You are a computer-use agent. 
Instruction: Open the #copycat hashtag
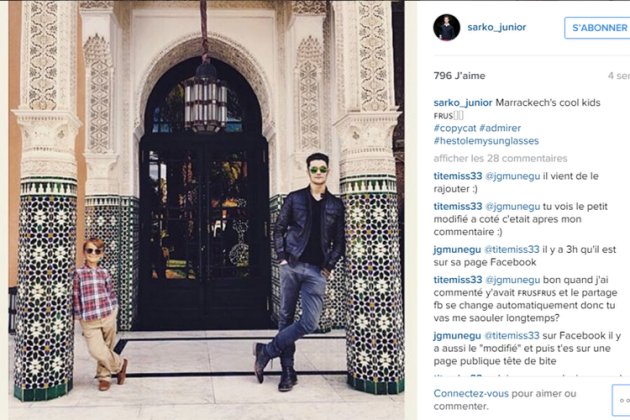pyautogui.click(x=455, y=128)
